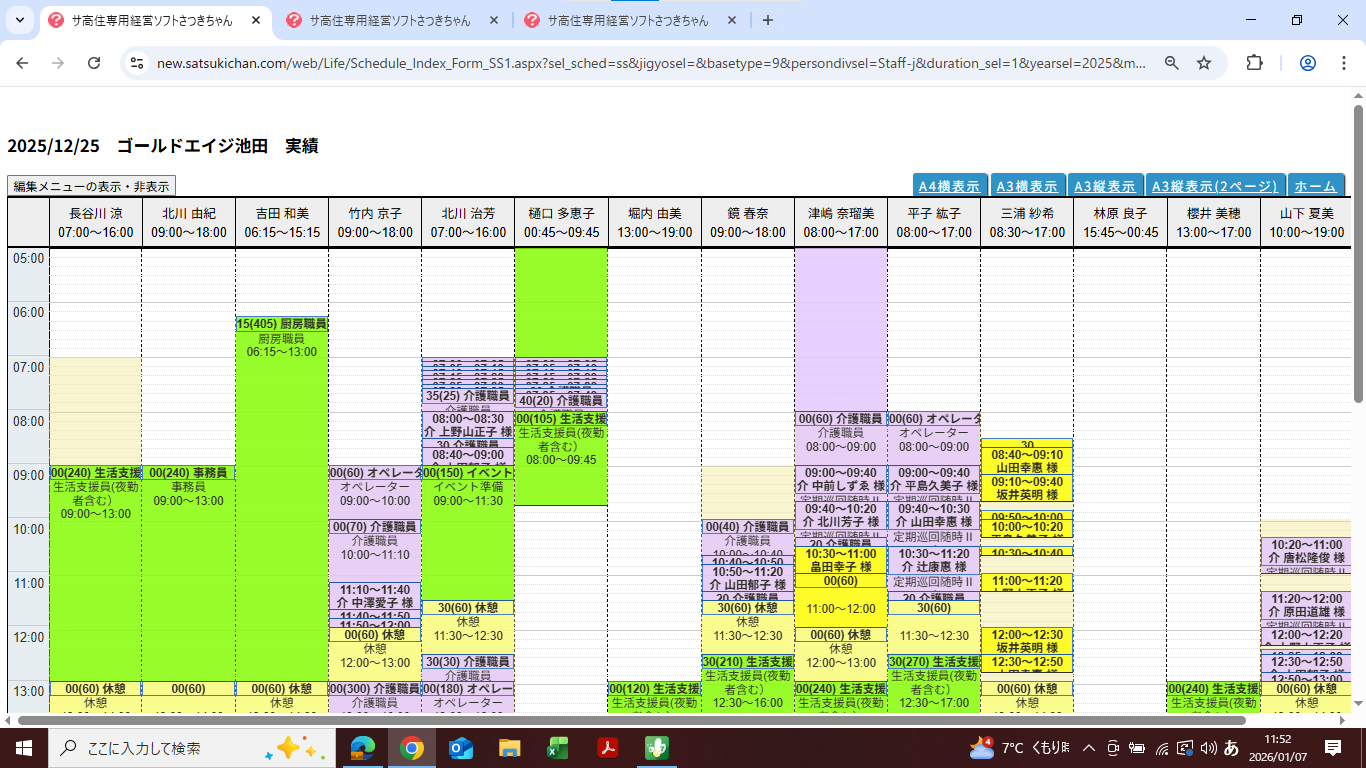Toggle the edit menu show/hide button

tap(91, 186)
